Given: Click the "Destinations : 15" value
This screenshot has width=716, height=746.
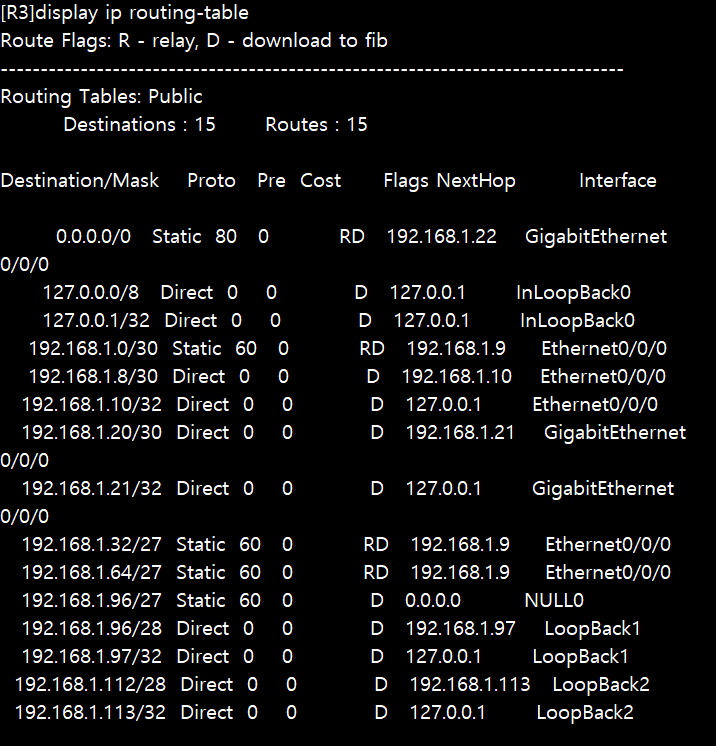Looking at the screenshot, I should point(139,125).
